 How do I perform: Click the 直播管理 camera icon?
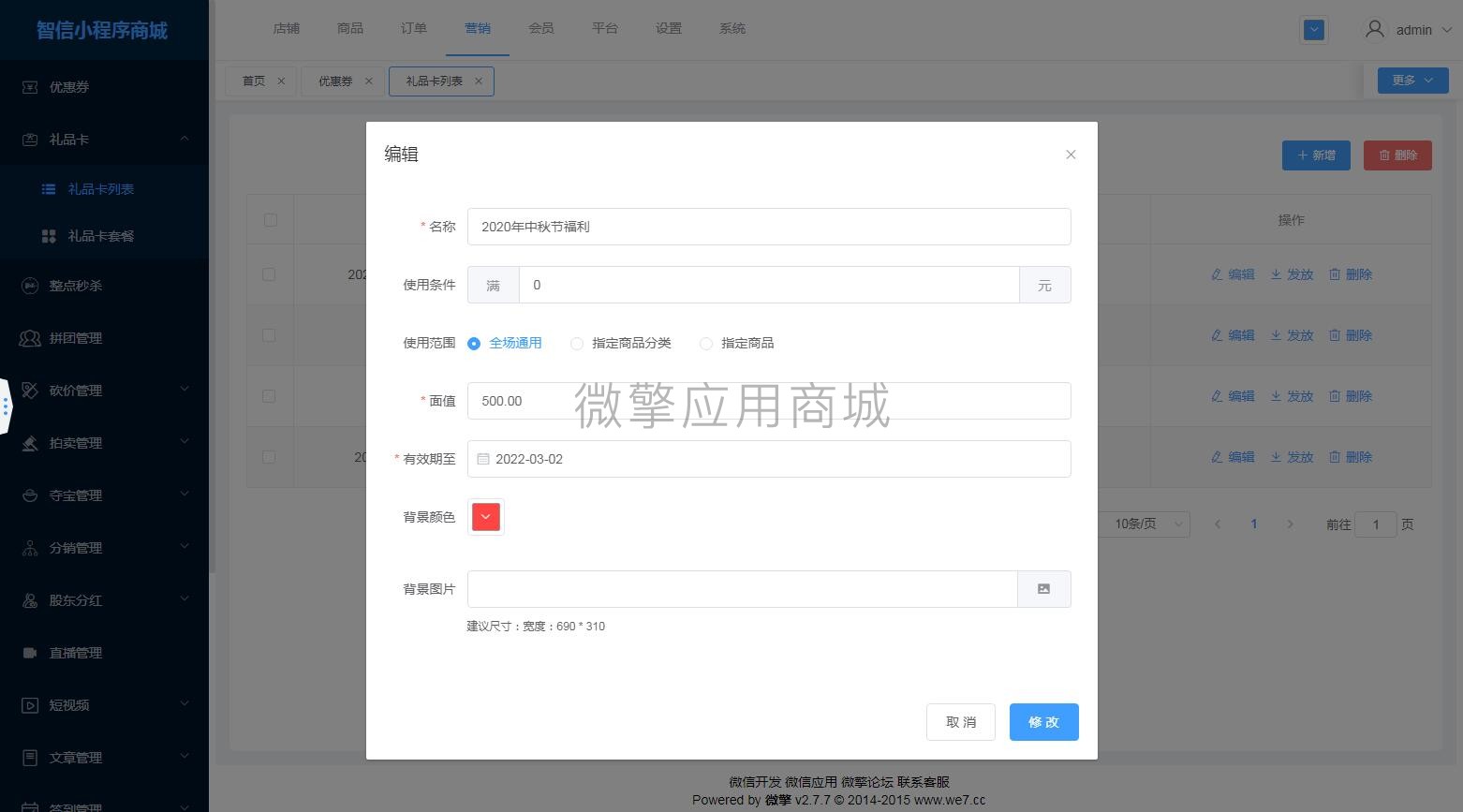(x=30, y=653)
